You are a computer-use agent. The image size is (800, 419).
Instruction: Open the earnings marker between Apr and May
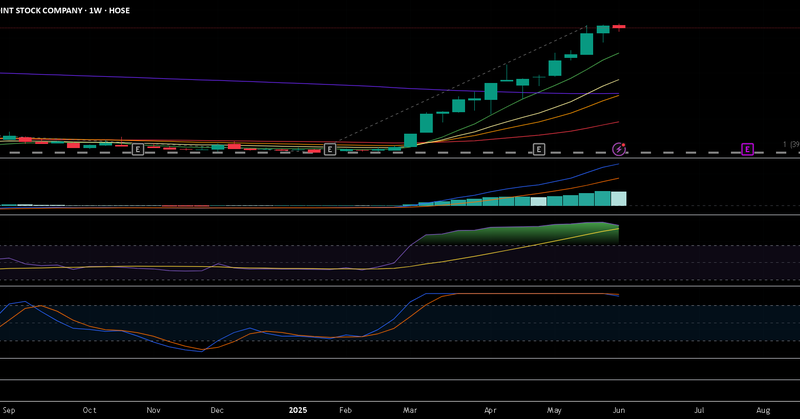[539, 150]
